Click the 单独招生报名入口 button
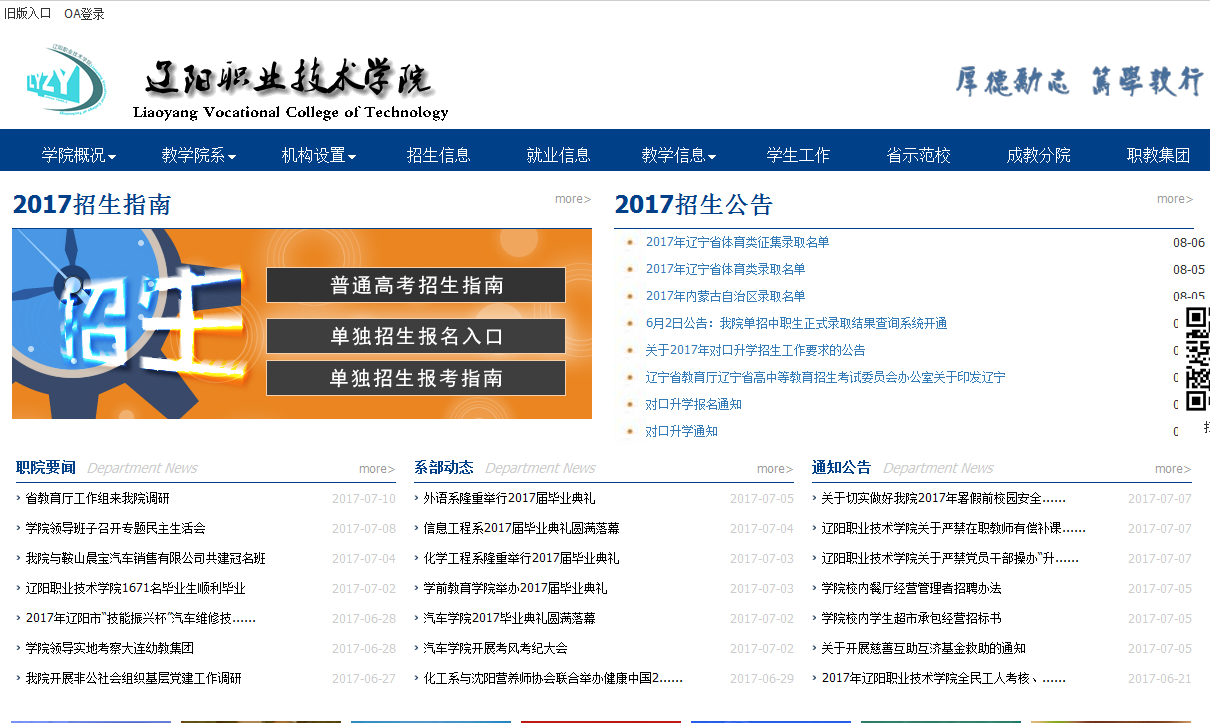The image size is (1210, 723). tap(416, 336)
